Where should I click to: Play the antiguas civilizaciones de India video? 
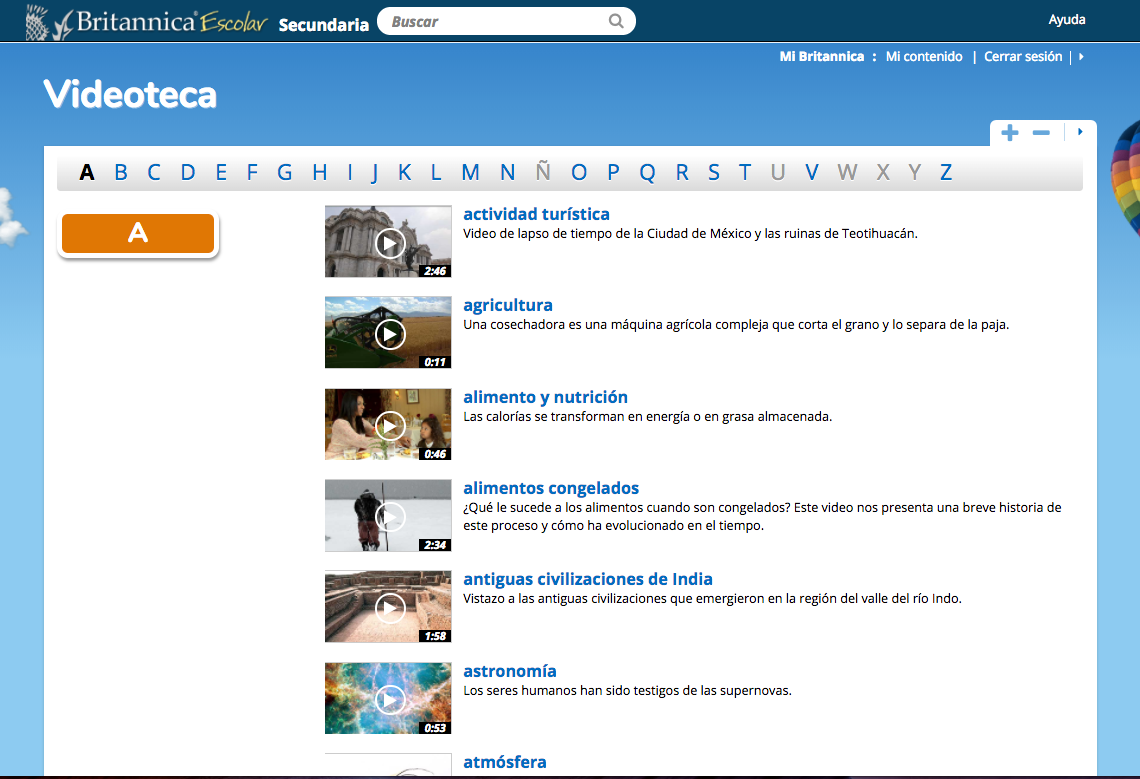388,607
